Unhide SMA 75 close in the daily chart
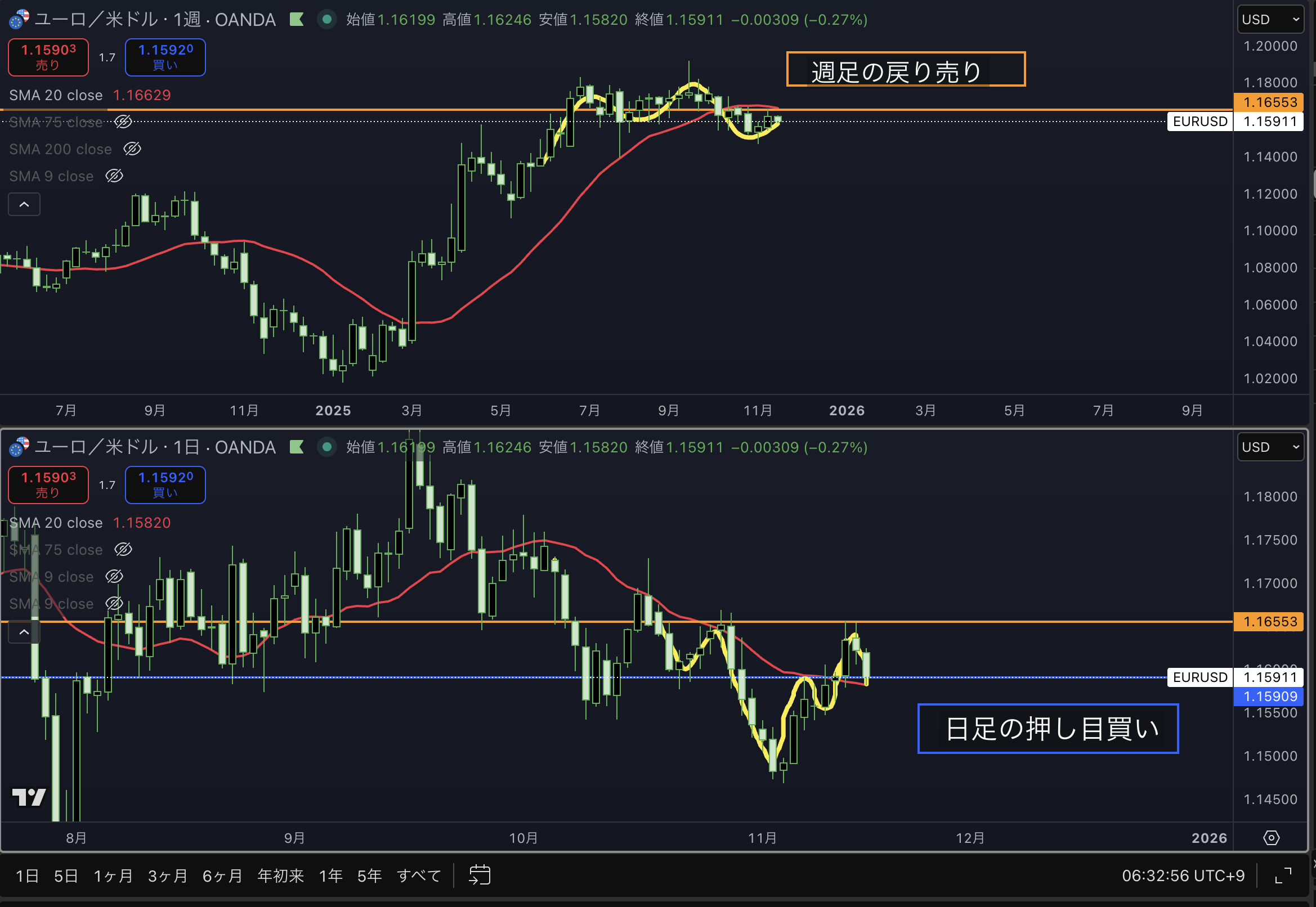 (123, 550)
